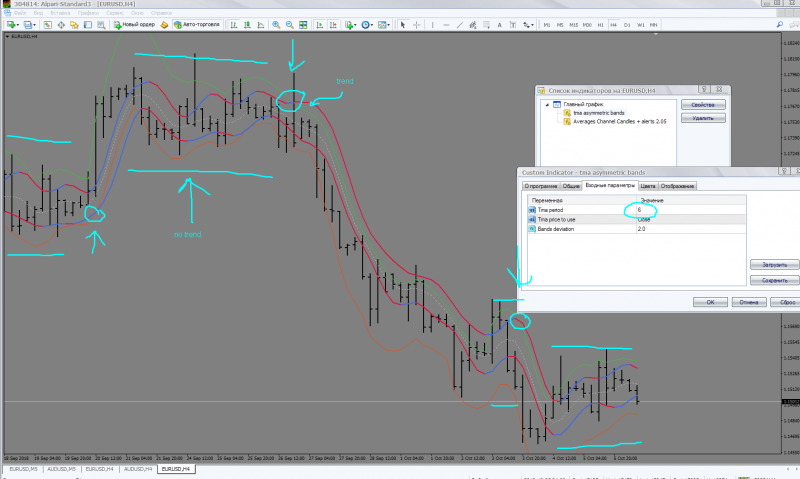Click the Сохранить button

[774, 280]
